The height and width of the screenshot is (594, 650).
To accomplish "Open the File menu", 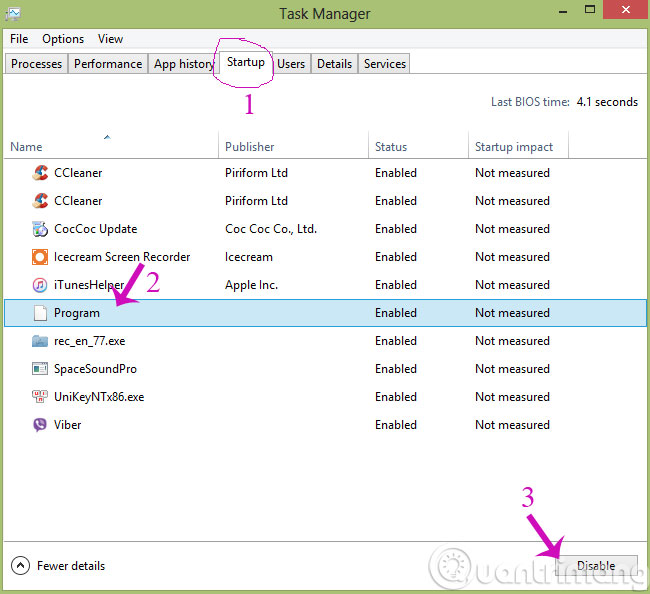I will [x=19, y=39].
